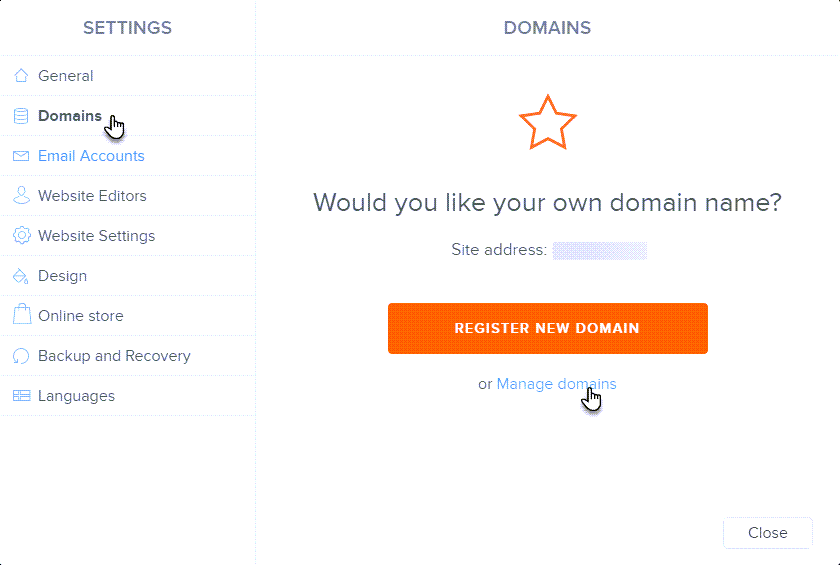Open the Design settings section

point(62,276)
